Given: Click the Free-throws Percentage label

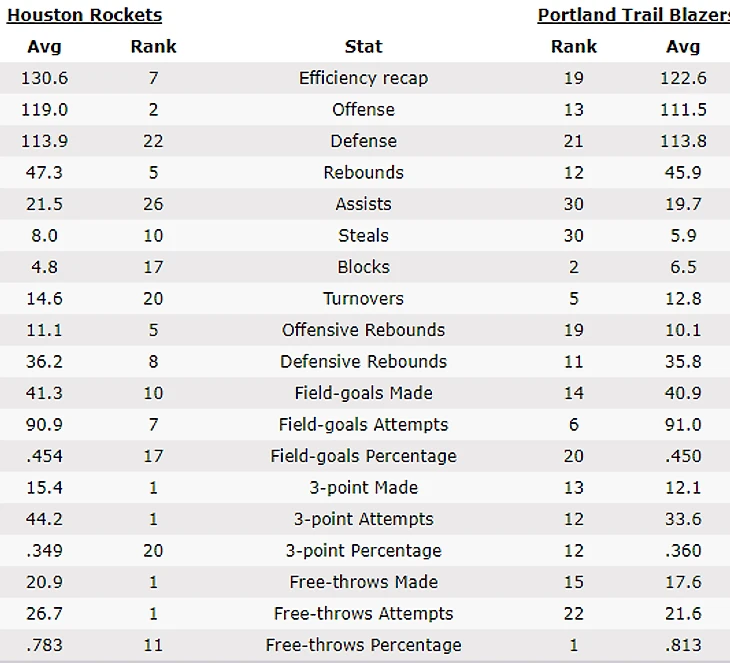Looking at the screenshot, I should click(363, 645).
